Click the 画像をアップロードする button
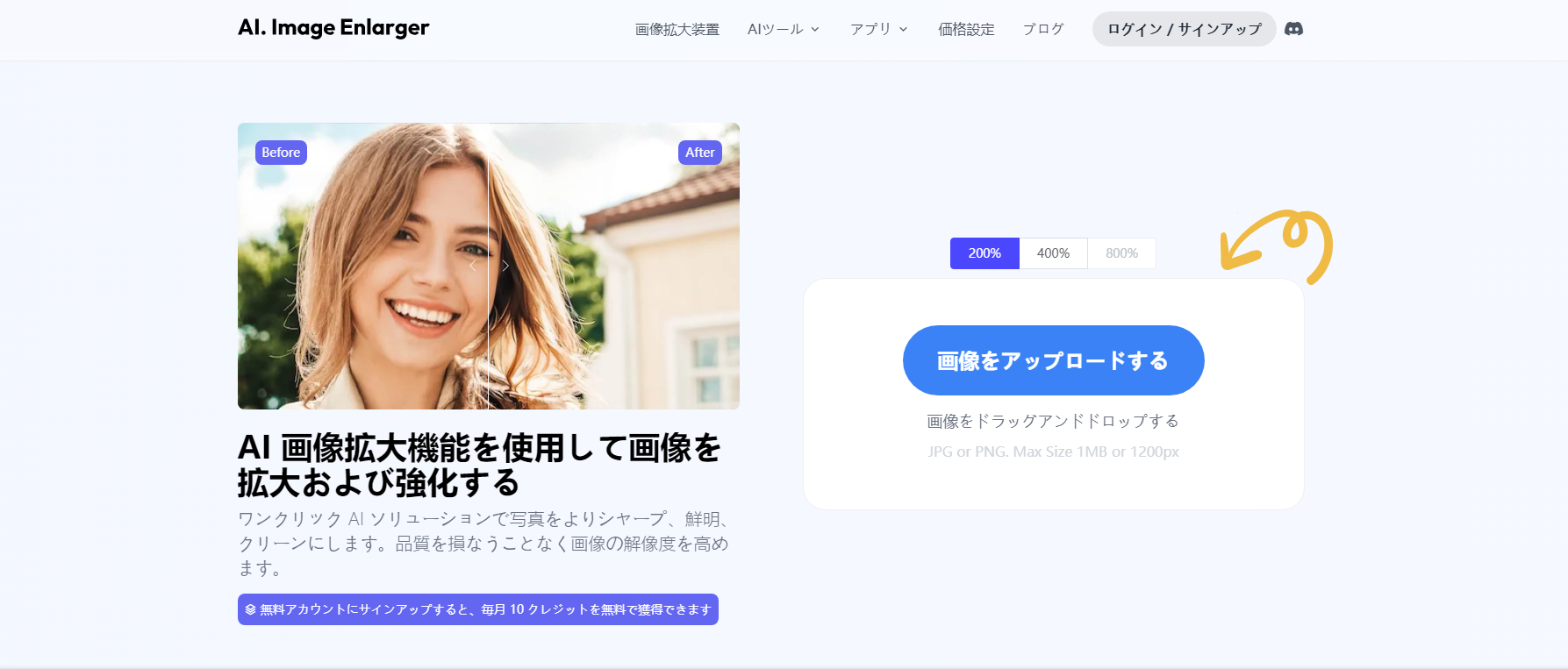This screenshot has height=669, width=1568. click(1053, 360)
